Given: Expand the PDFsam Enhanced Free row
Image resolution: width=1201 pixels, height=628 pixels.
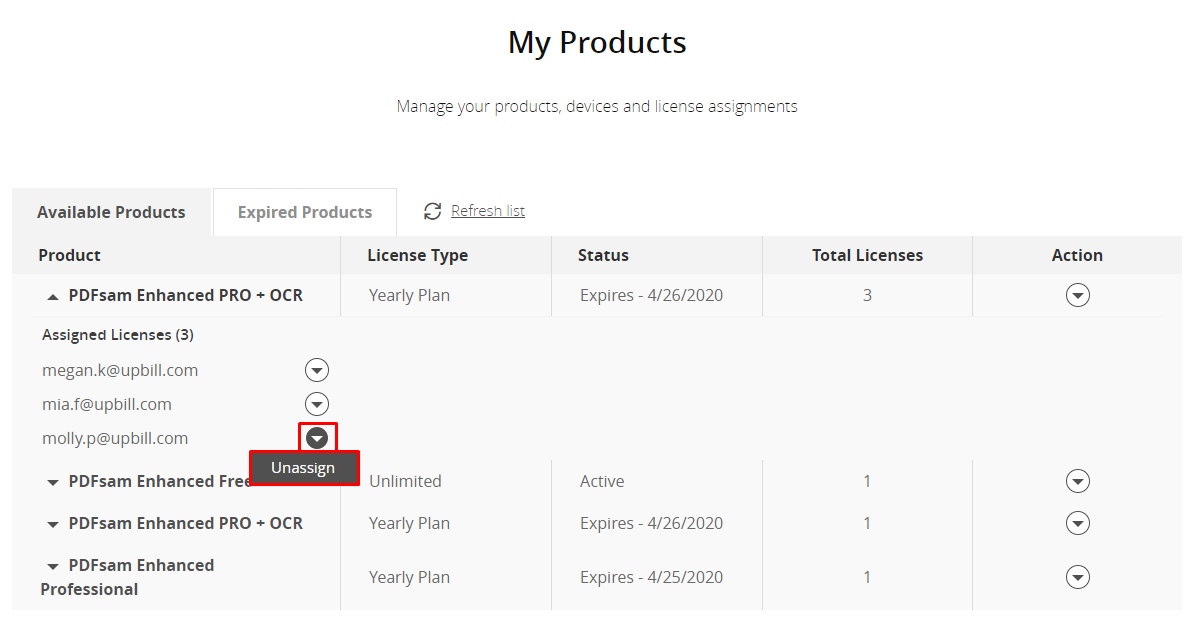Looking at the screenshot, I should 53,482.
